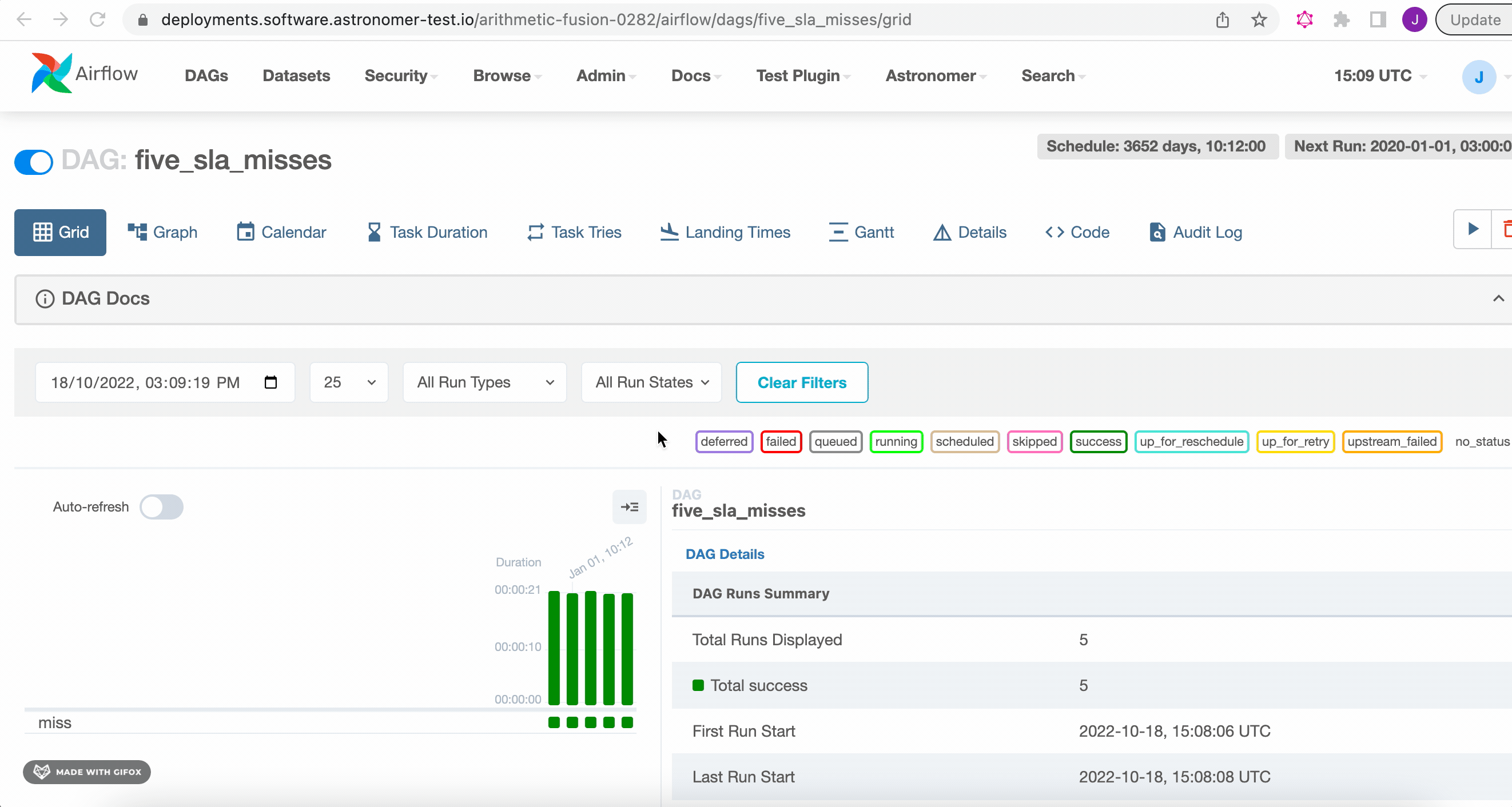This screenshot has width=1512, height=807.
Task: Enable the Auto-refresh switch
Action: click(x=161, y=507)
